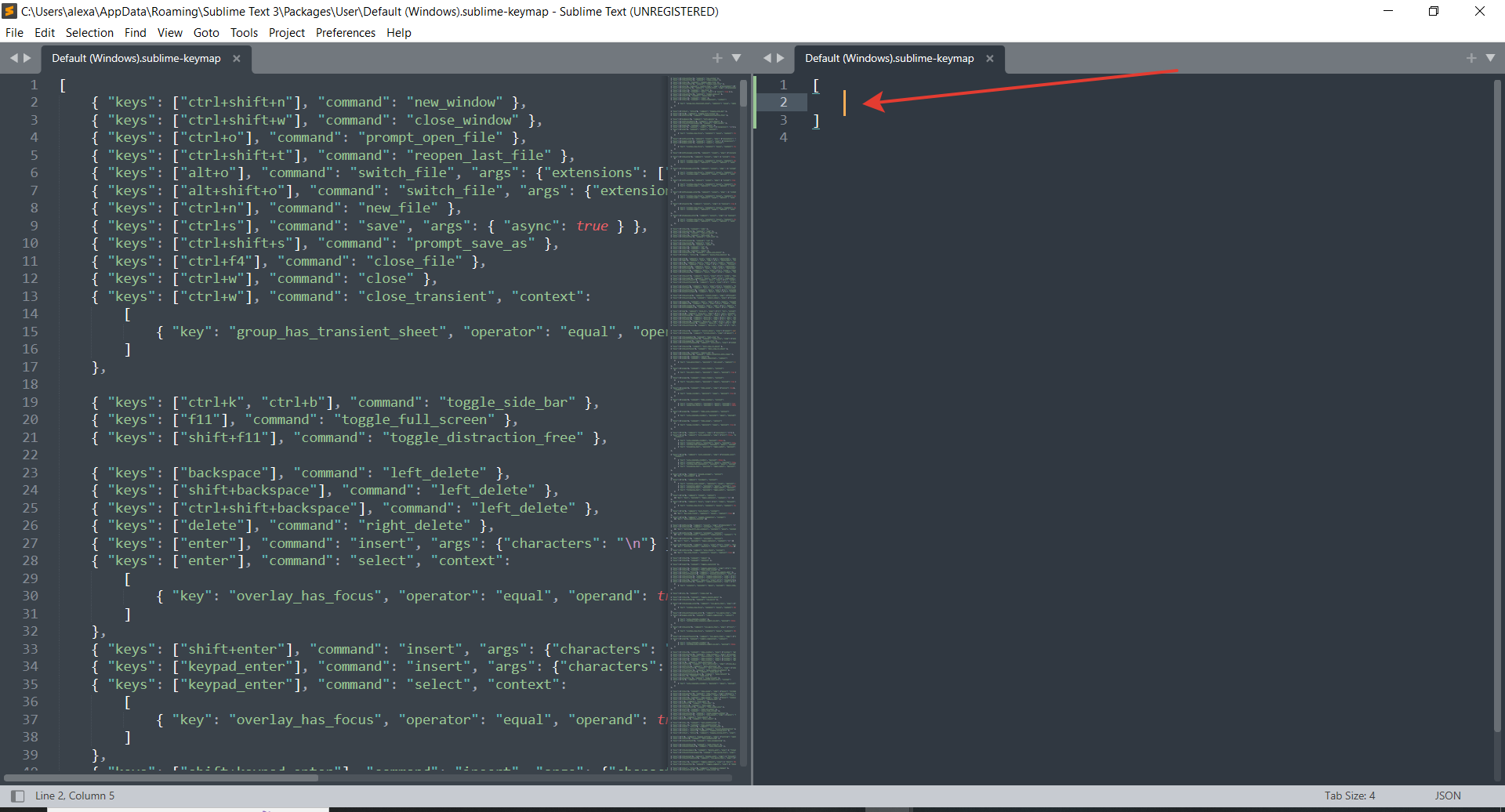Click the "prompt_save_as" command text
This screenshot has width=1505, height=812.
(x=471, y=243)
